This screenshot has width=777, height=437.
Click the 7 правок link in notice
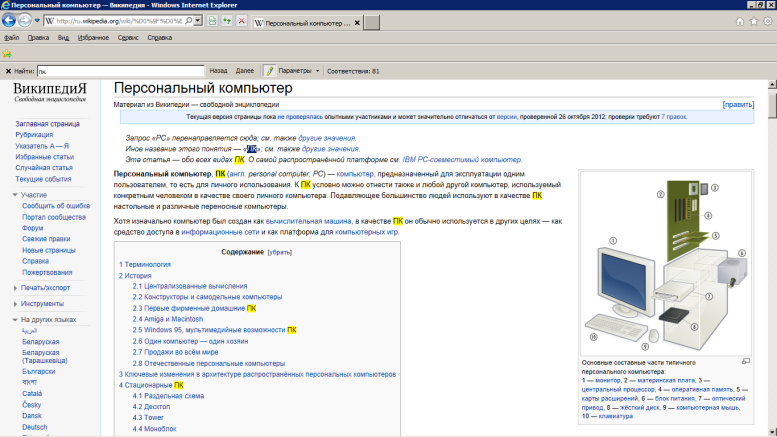(674, 117)
